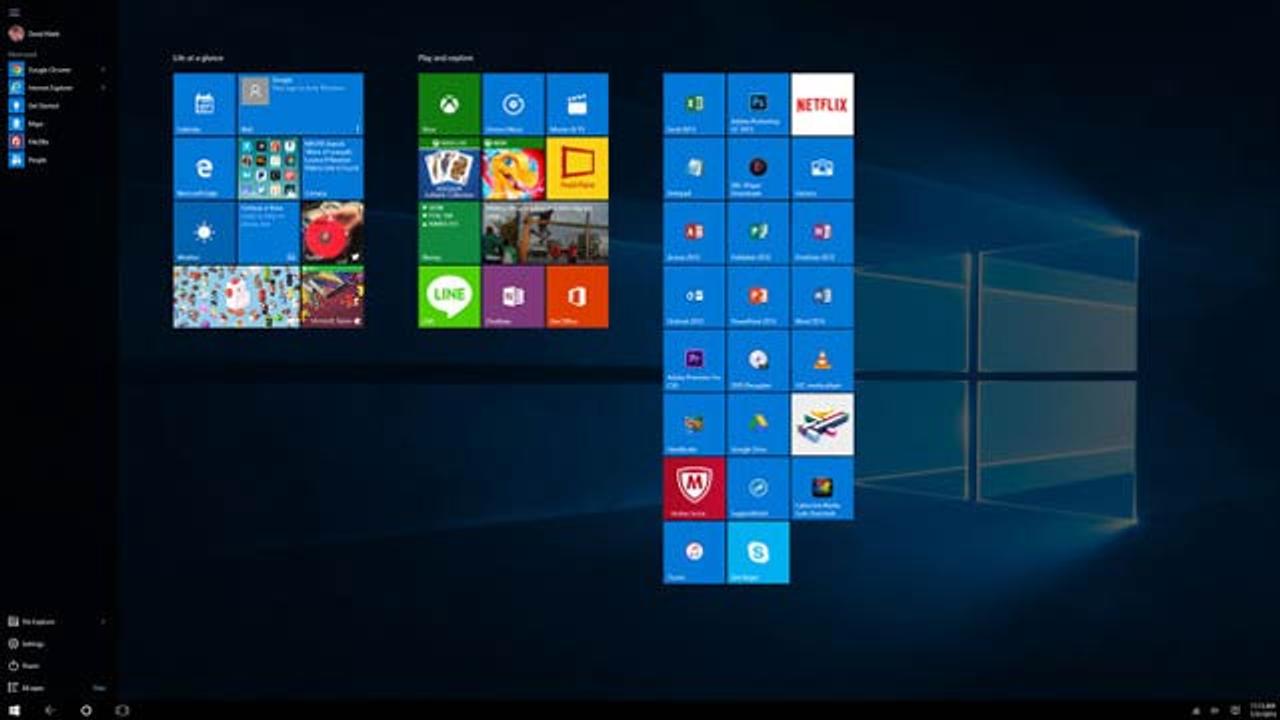Screen dimensions: 1280x720
Task: Launch the Netflix app tile
Action: 822,103
